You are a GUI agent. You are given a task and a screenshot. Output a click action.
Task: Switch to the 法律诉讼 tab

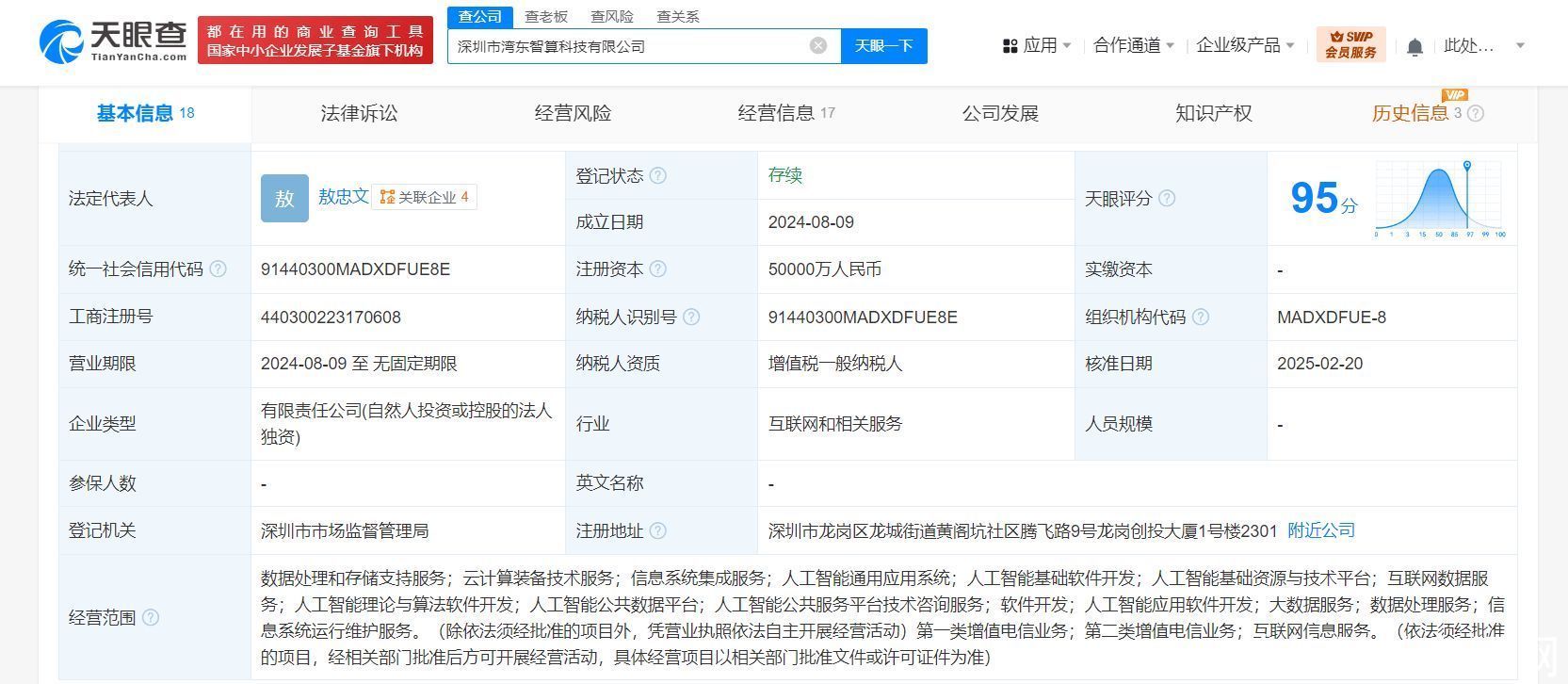(x=359, y=114)
